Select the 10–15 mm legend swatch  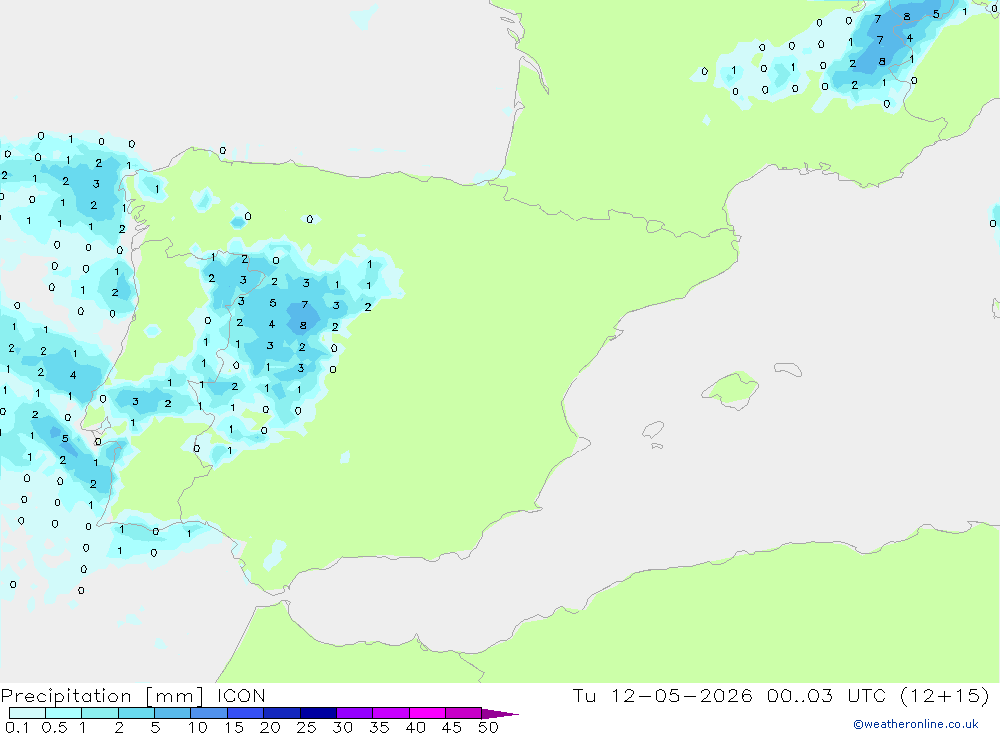tap(209, 713)
